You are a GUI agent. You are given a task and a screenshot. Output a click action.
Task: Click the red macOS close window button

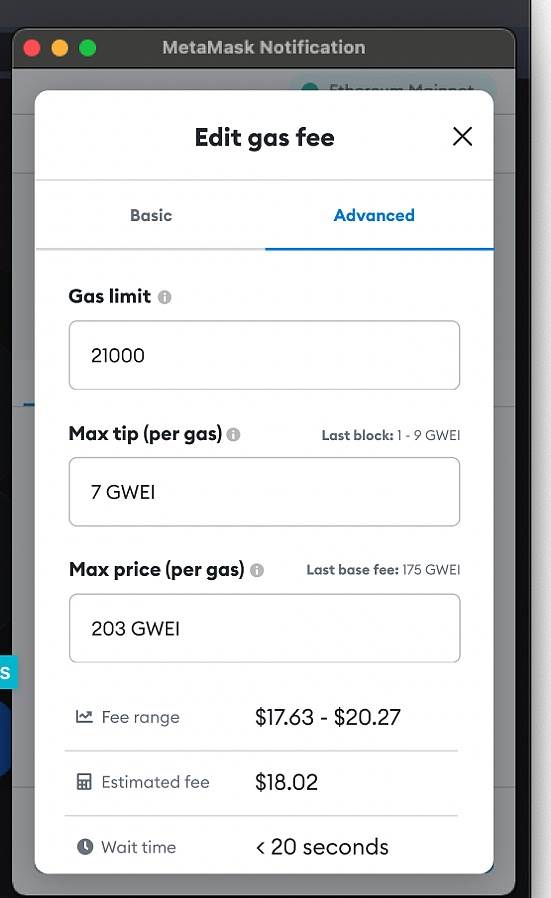tap(32, 48)
